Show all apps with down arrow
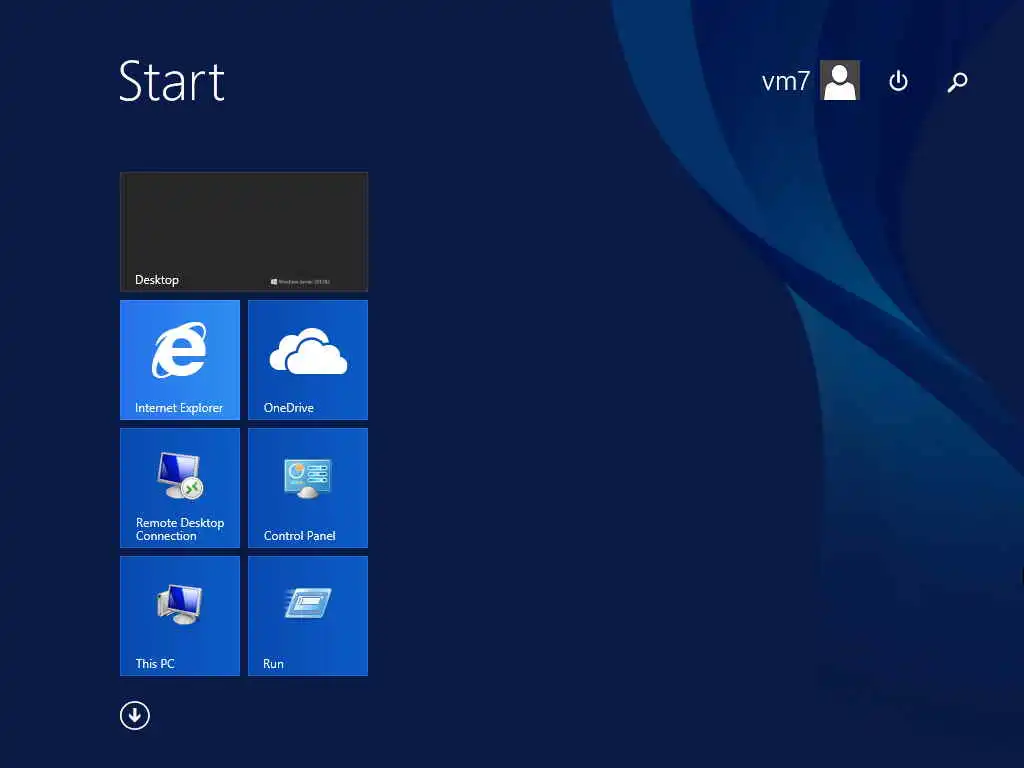This screenshot has height=768, width=1024. coord(135,716)
